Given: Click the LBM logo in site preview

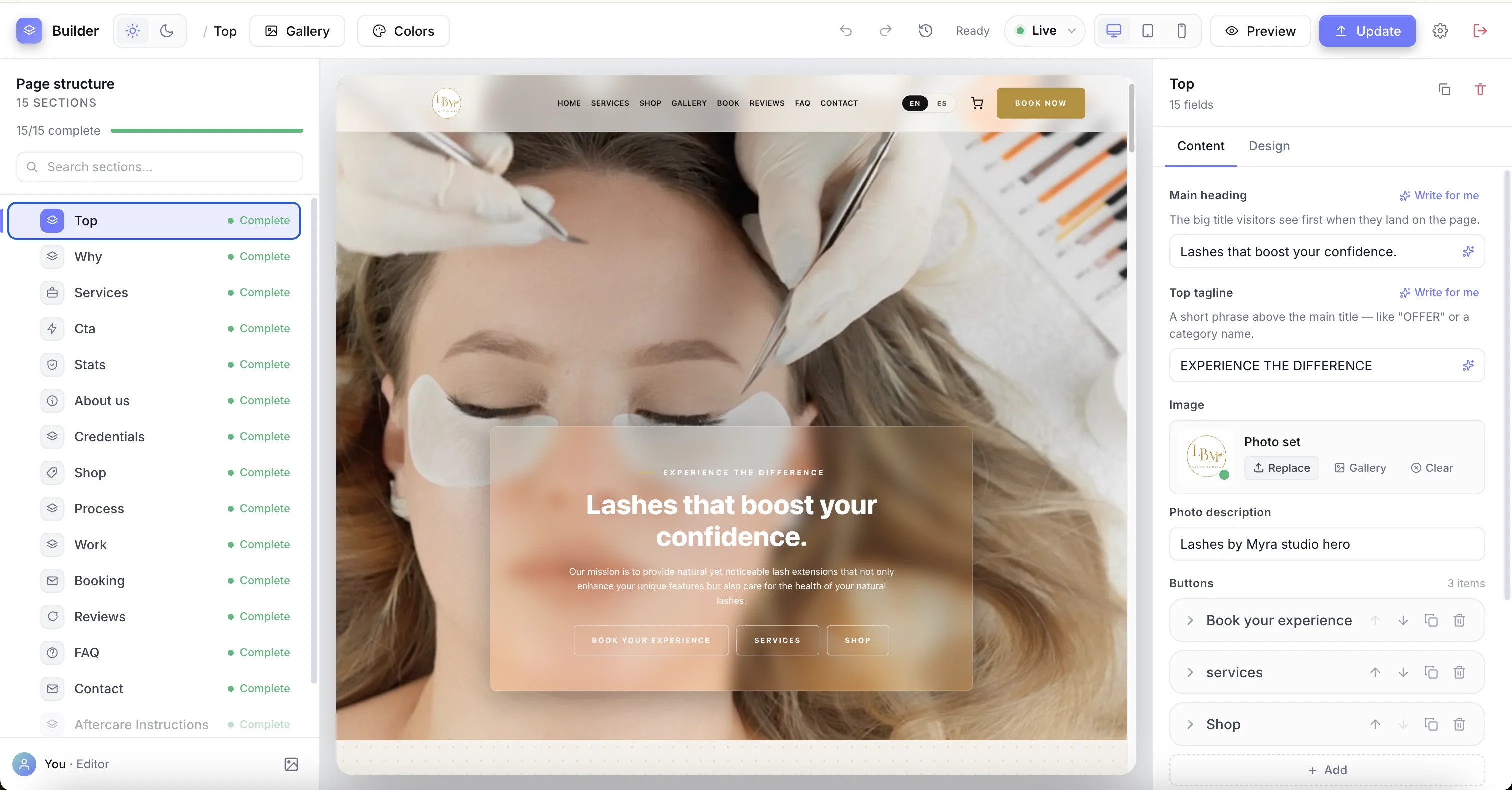Looking at the screenshot, I should [x=447, y=103].
